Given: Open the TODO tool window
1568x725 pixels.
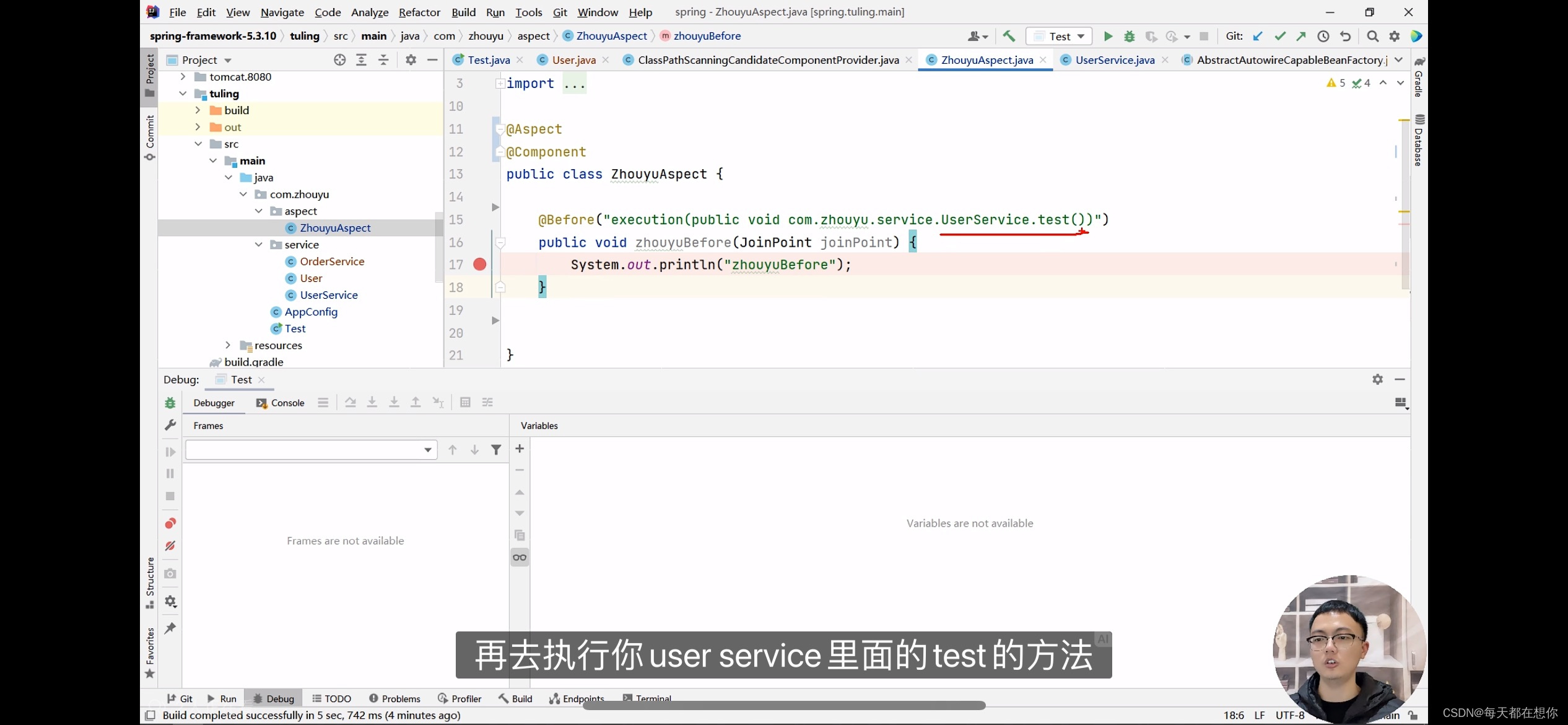Looking at the screenshot, I should (331, 698).
